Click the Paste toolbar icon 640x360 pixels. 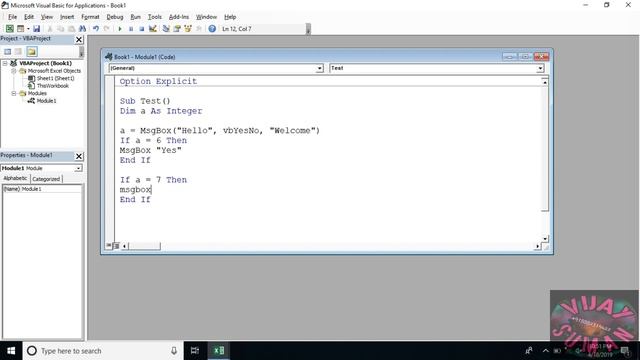pos(71,29)
